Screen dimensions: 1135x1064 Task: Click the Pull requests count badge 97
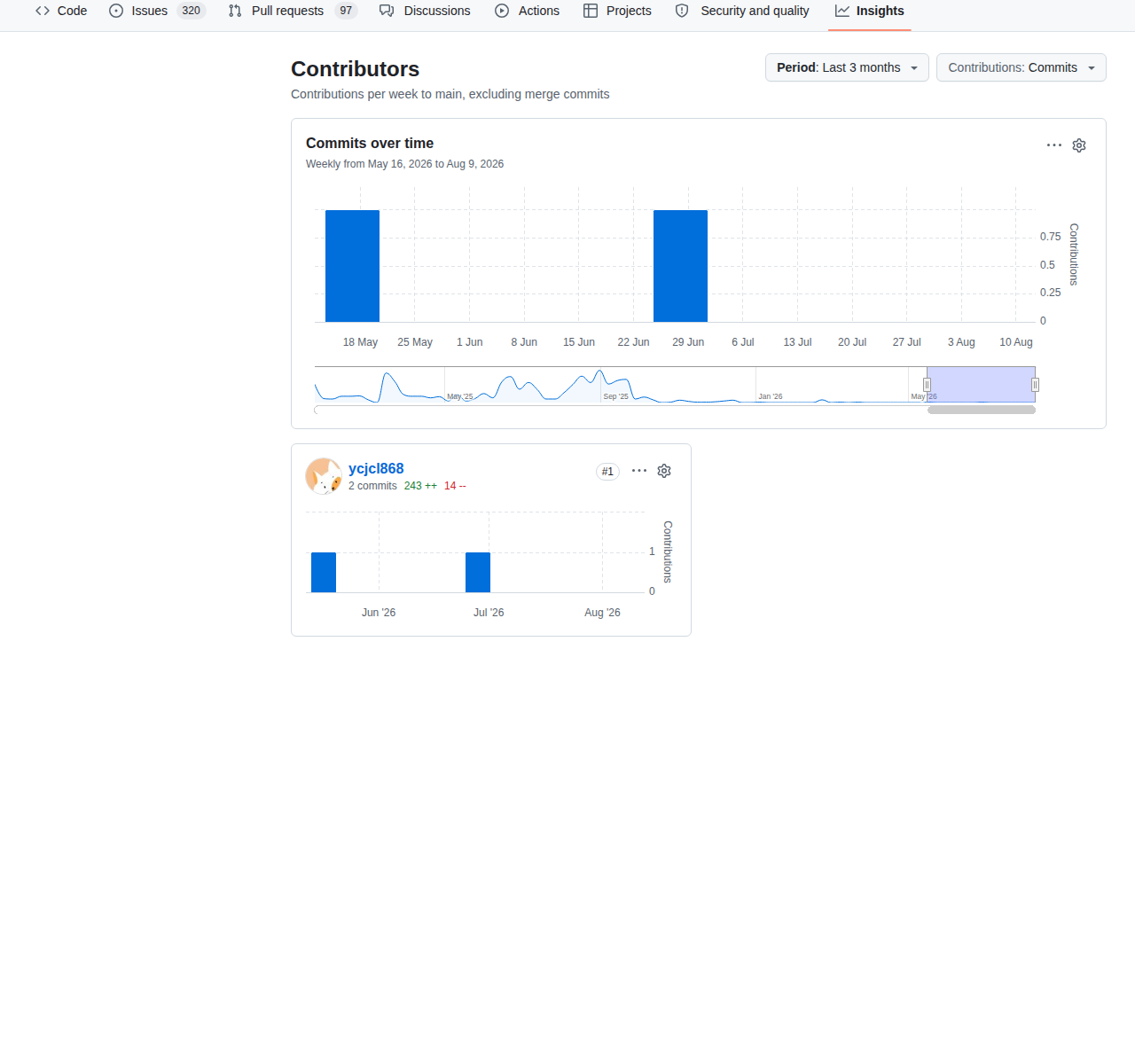pyautogui.click(x=346, y=11)
